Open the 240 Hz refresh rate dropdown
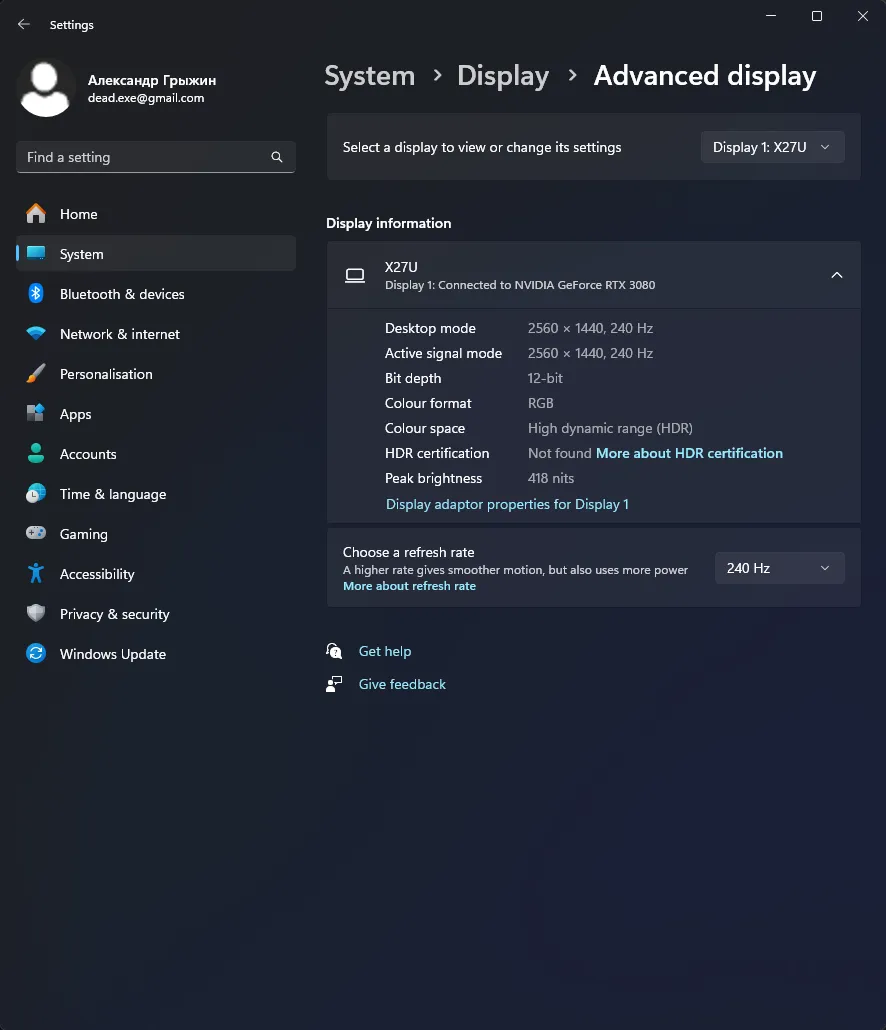 (x=779, y=568)
